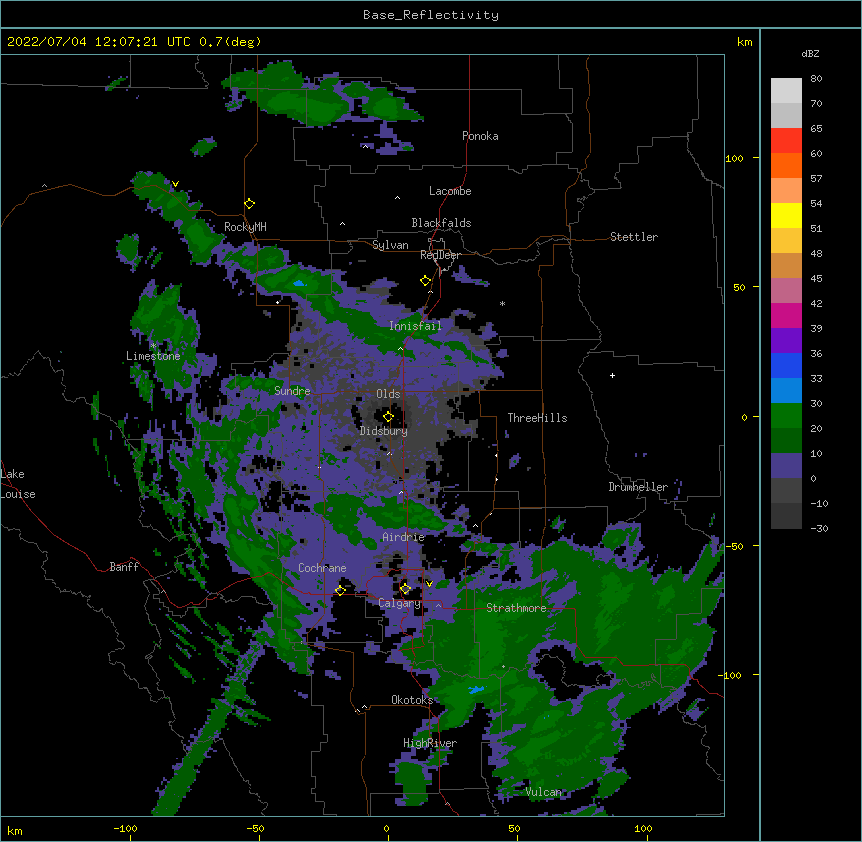Click the Lacombe city label
This screenshot has width=862, height=842.
450,191
